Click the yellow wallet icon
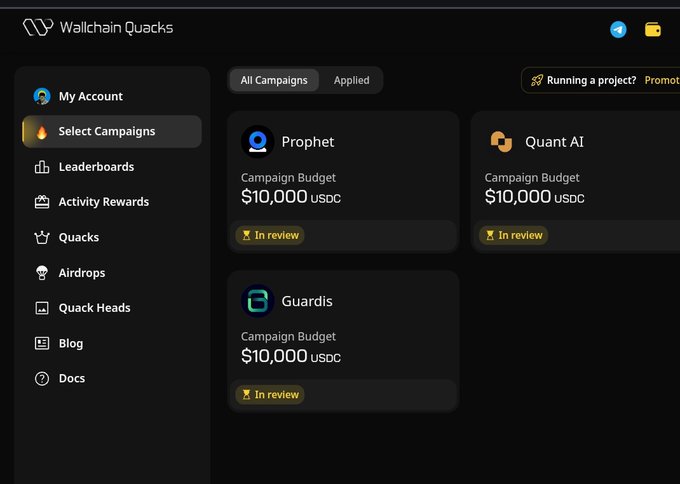This screenshot has width=680, height=484. (x=653, y=29)
